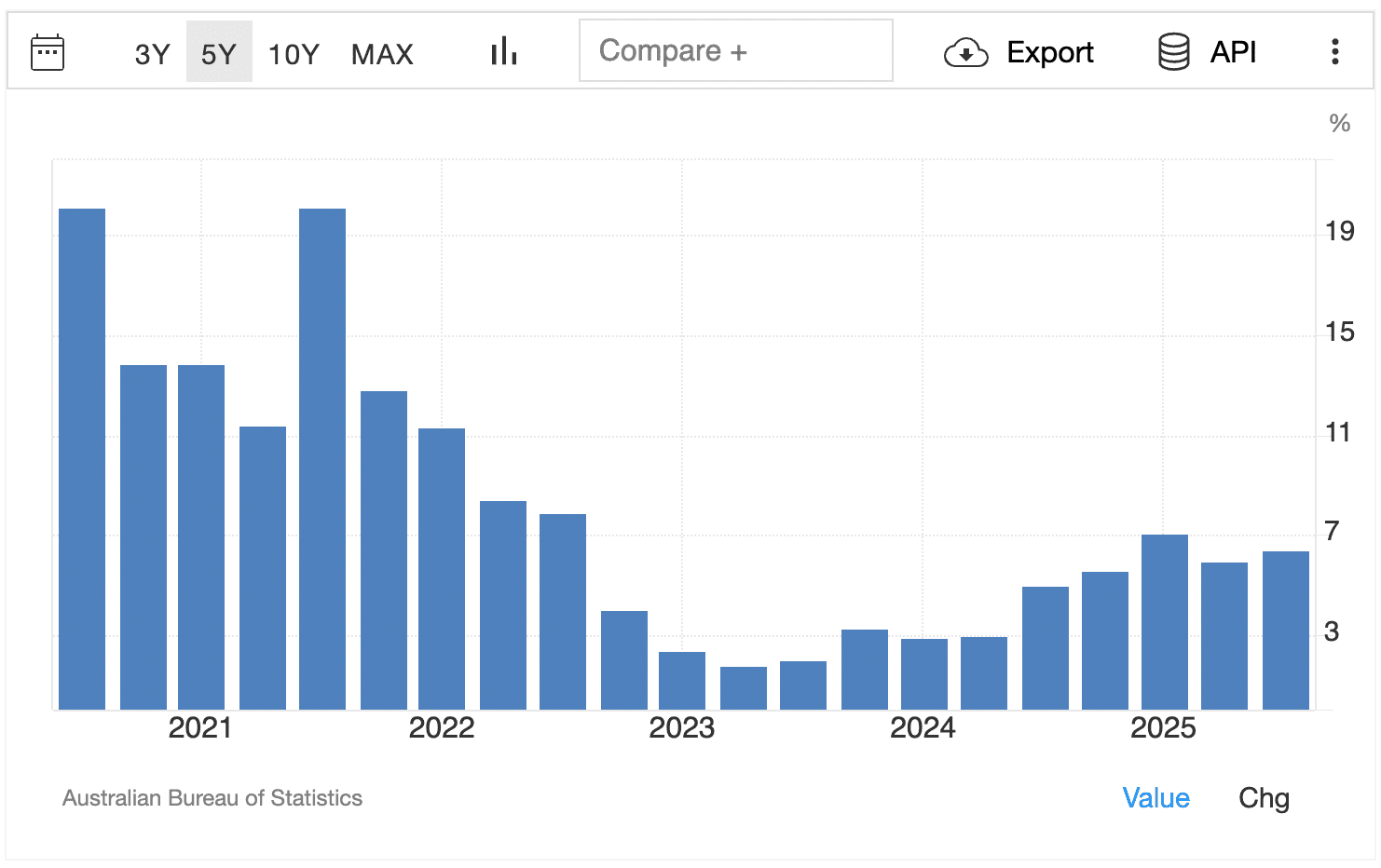The width and height of the screenshot is (1381, 868).
Task: Click the bar directly above the 2025 label
Action: (x=1165, y=622)
